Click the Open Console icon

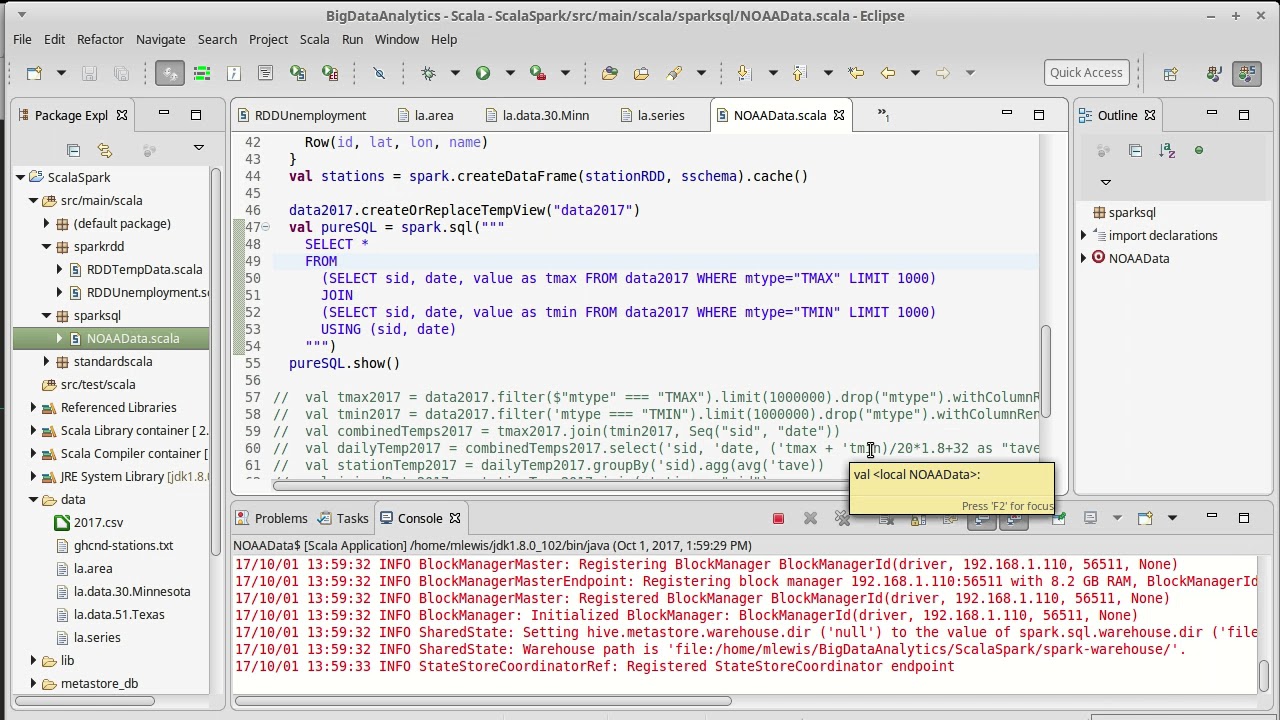click(1145, 518)
